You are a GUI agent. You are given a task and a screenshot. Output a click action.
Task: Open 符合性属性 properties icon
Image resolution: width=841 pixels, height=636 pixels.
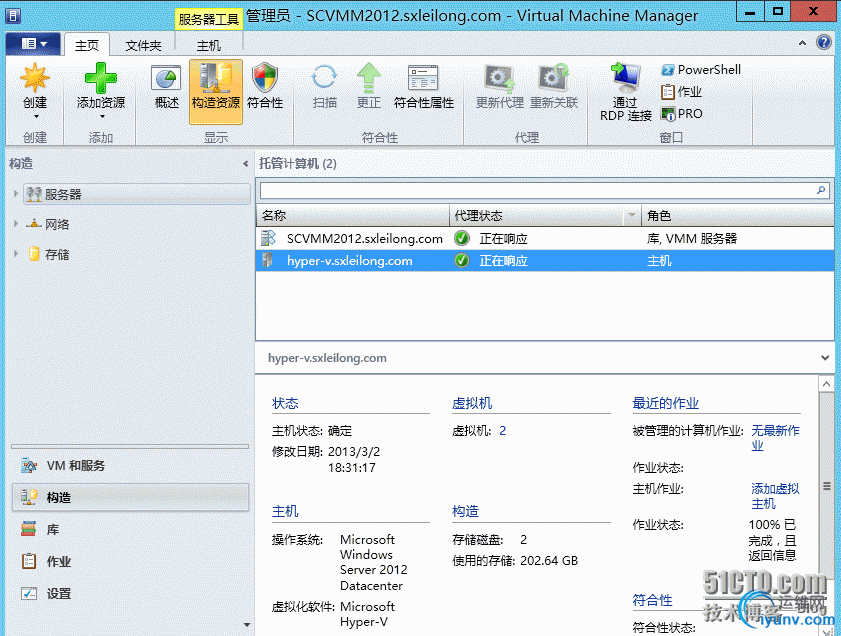423,78
